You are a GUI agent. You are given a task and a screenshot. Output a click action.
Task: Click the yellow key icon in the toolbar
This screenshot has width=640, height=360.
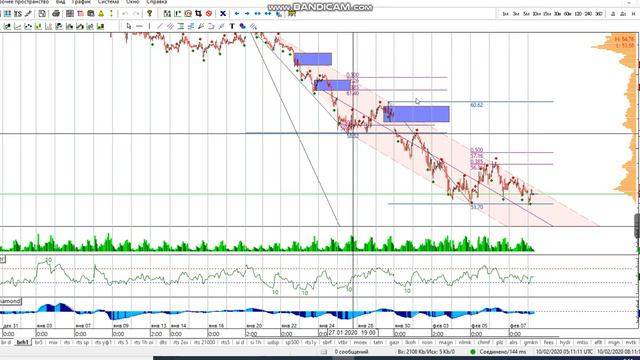(150, 13)
